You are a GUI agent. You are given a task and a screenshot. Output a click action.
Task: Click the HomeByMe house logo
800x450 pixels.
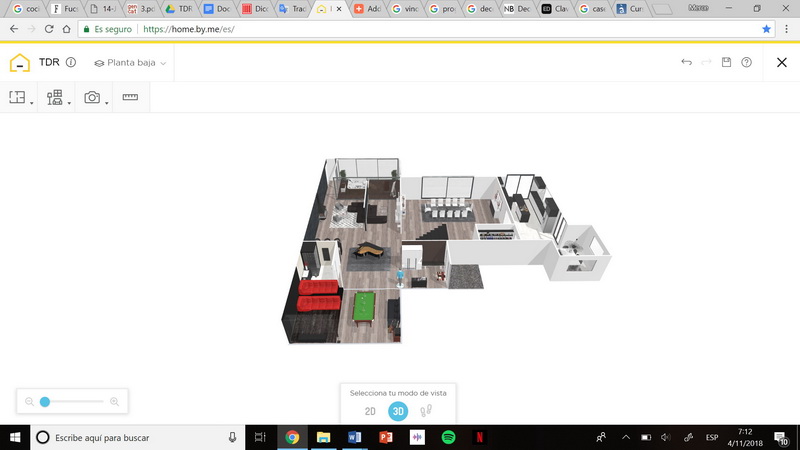pos(20,63)
